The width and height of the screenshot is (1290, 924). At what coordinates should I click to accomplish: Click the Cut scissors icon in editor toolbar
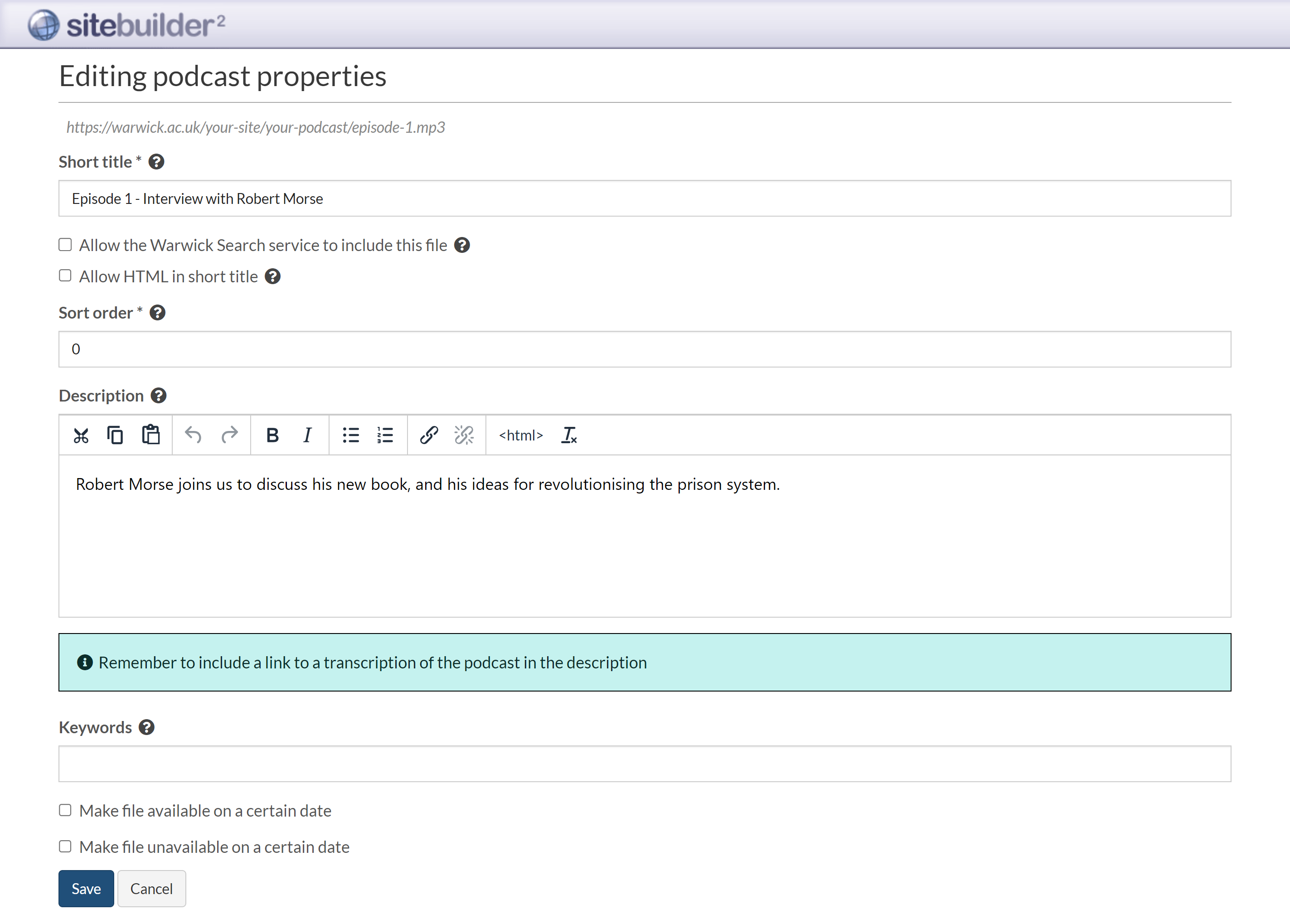click(81, 435)
